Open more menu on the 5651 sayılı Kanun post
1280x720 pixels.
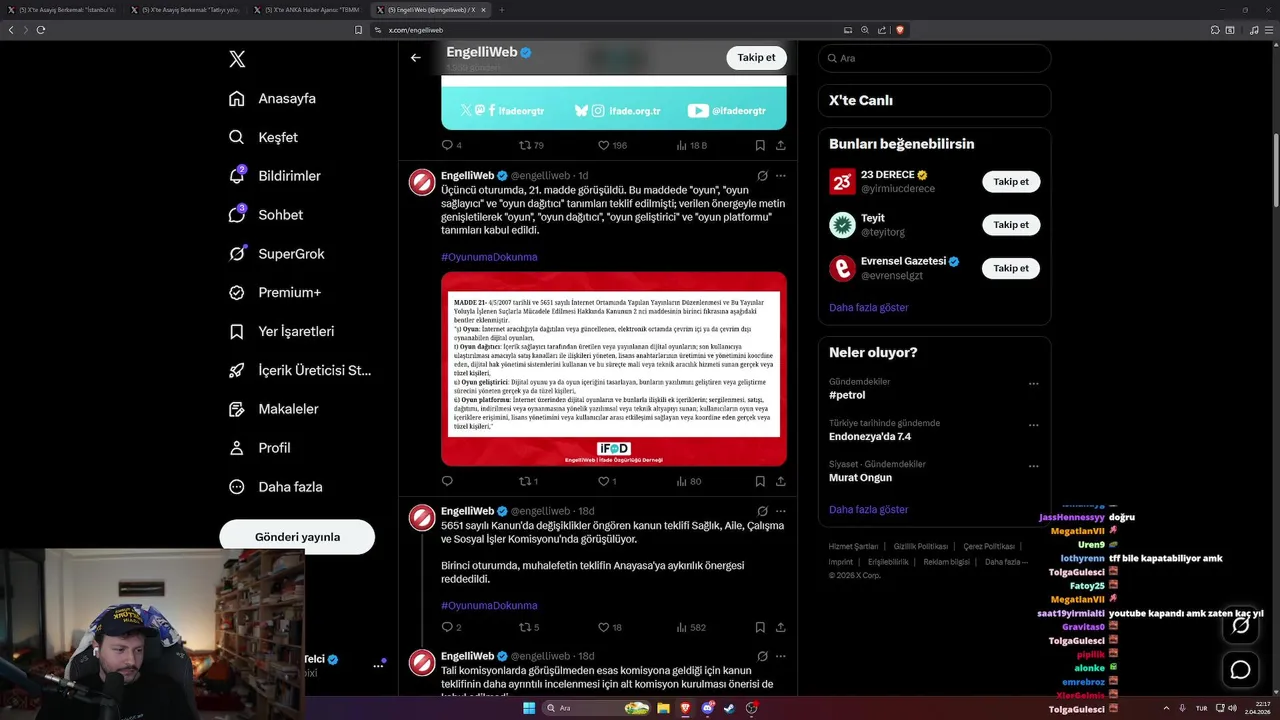(780, 511)
